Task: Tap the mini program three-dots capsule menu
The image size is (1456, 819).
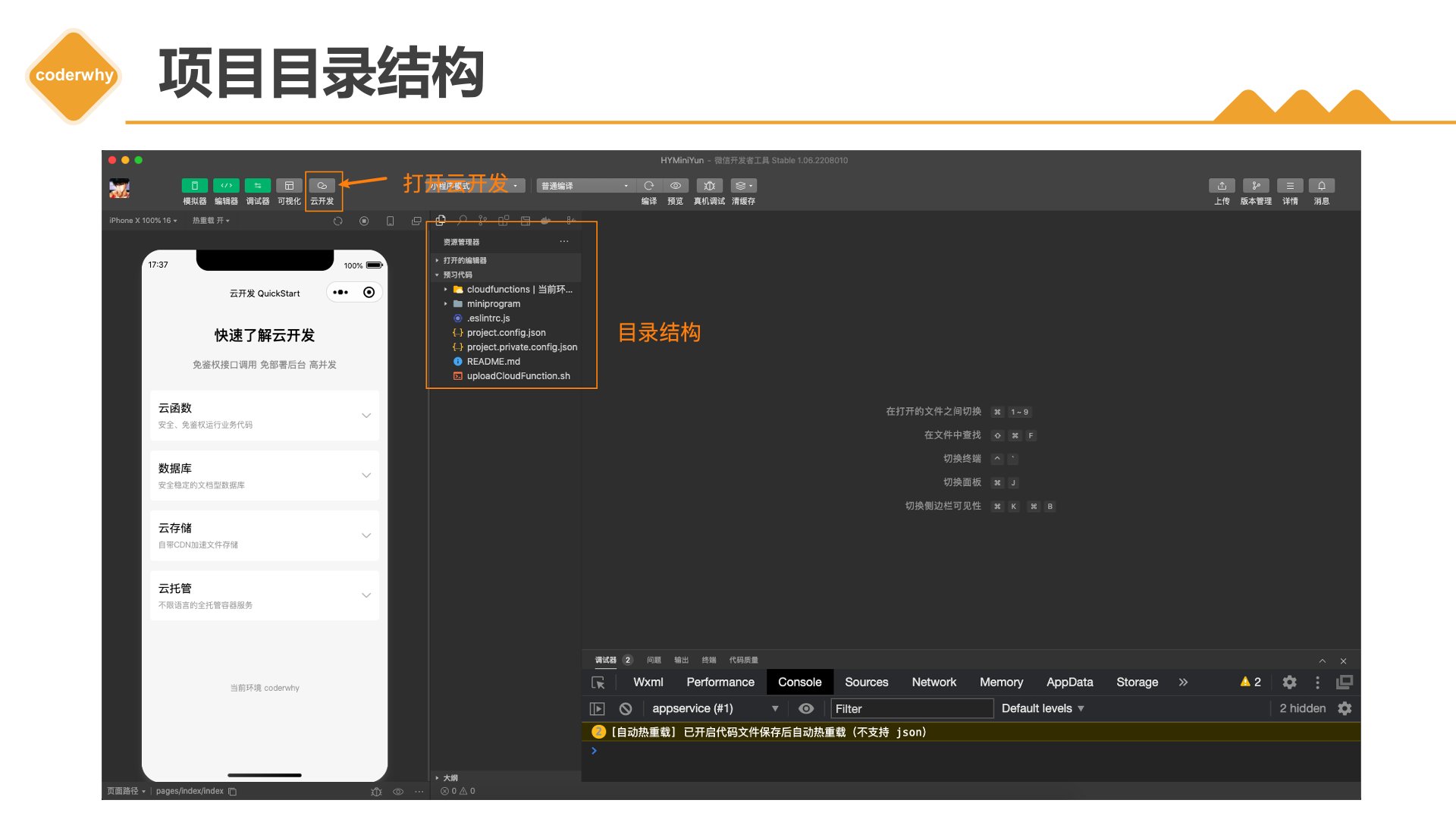Action: (340, 293)
